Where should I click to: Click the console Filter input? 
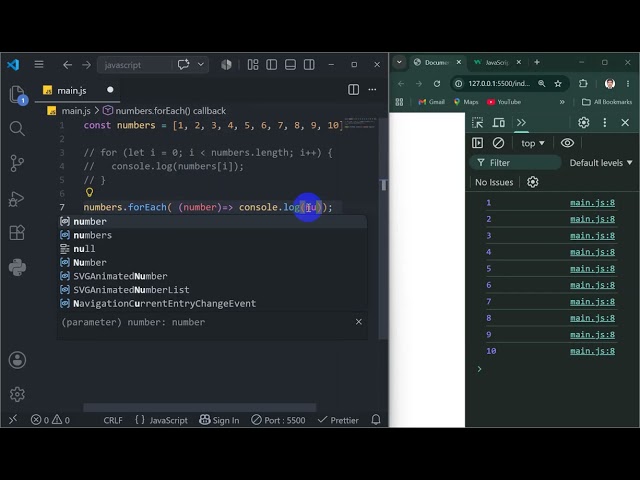coord(516,163)
